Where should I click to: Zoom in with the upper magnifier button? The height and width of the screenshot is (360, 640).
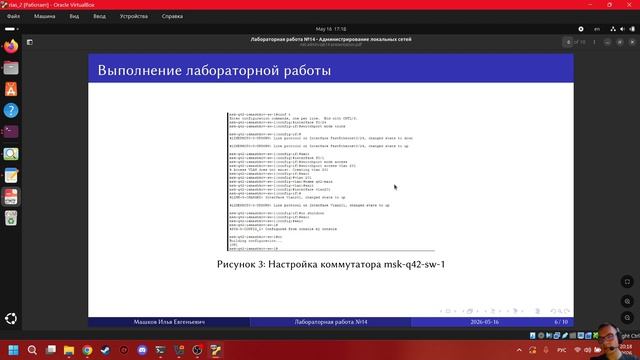point(627,301)
